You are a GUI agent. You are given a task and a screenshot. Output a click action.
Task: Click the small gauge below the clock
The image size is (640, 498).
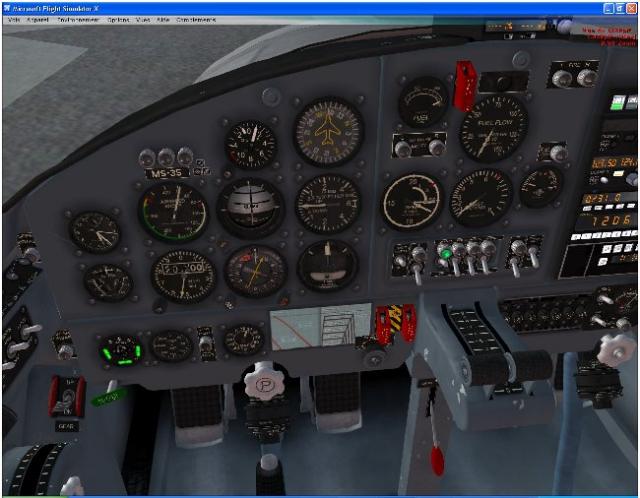tap(108, 282)
